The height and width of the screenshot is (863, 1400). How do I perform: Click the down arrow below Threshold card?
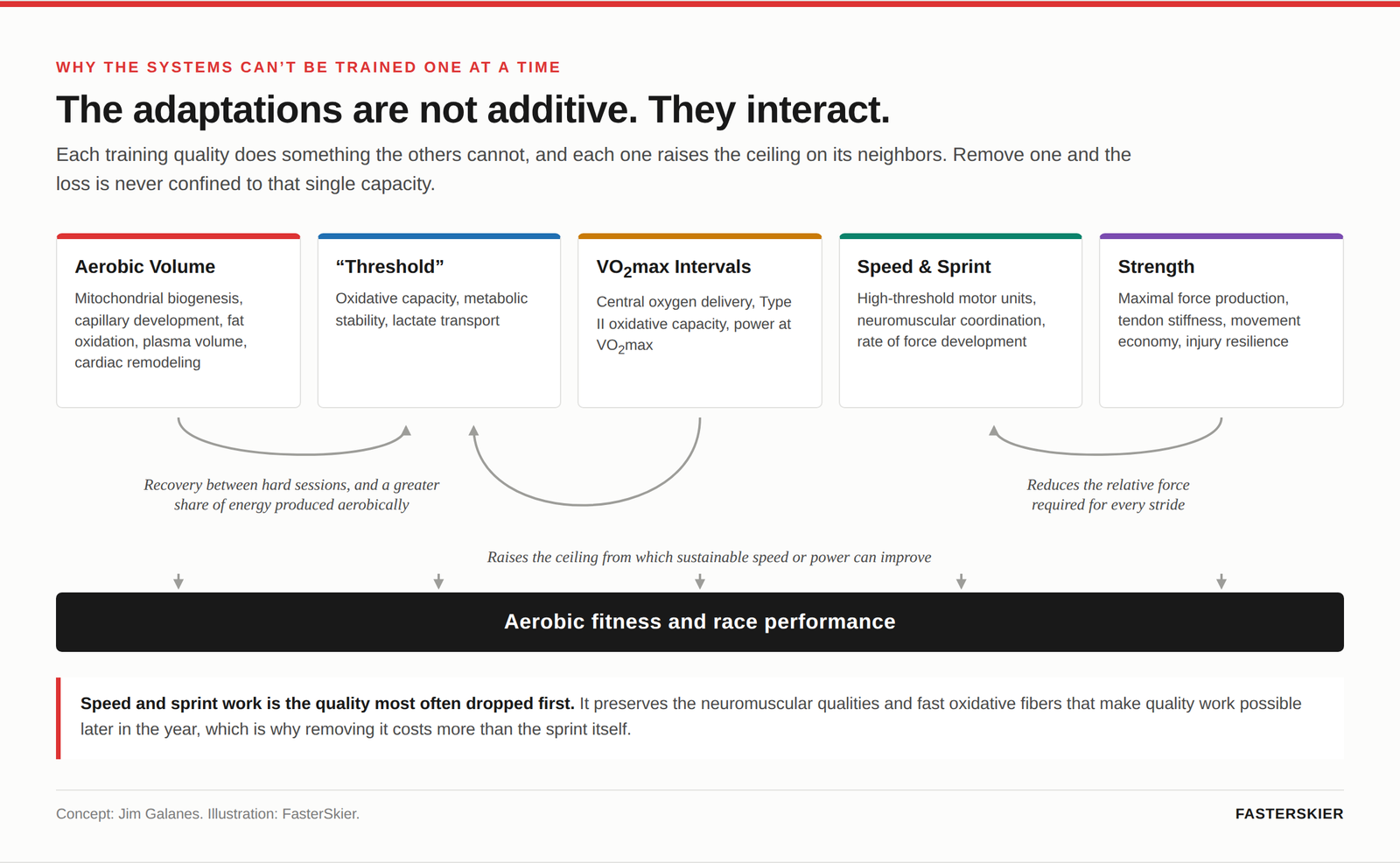[x=439, y=581]
